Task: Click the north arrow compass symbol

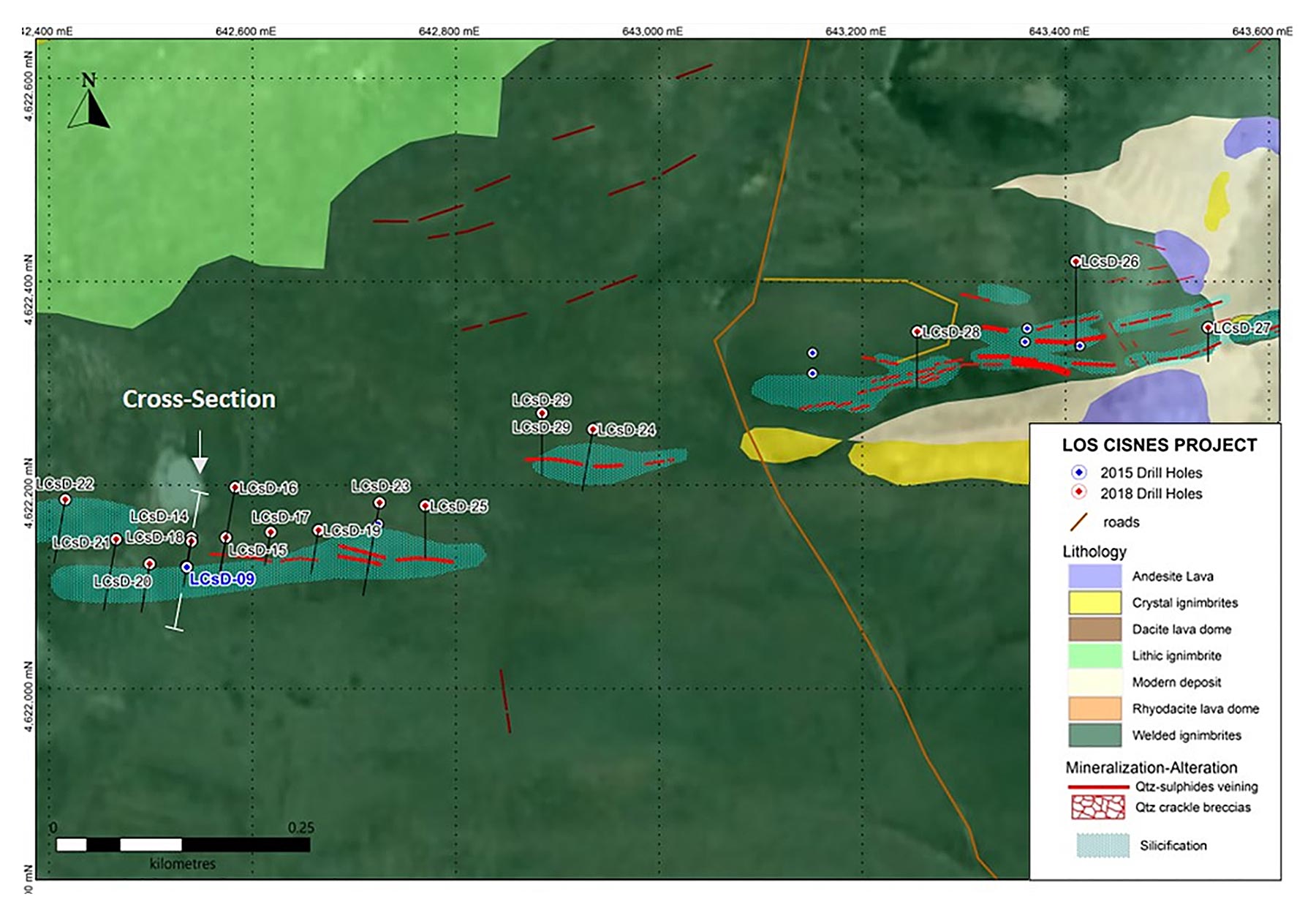Action: (88, 101)
